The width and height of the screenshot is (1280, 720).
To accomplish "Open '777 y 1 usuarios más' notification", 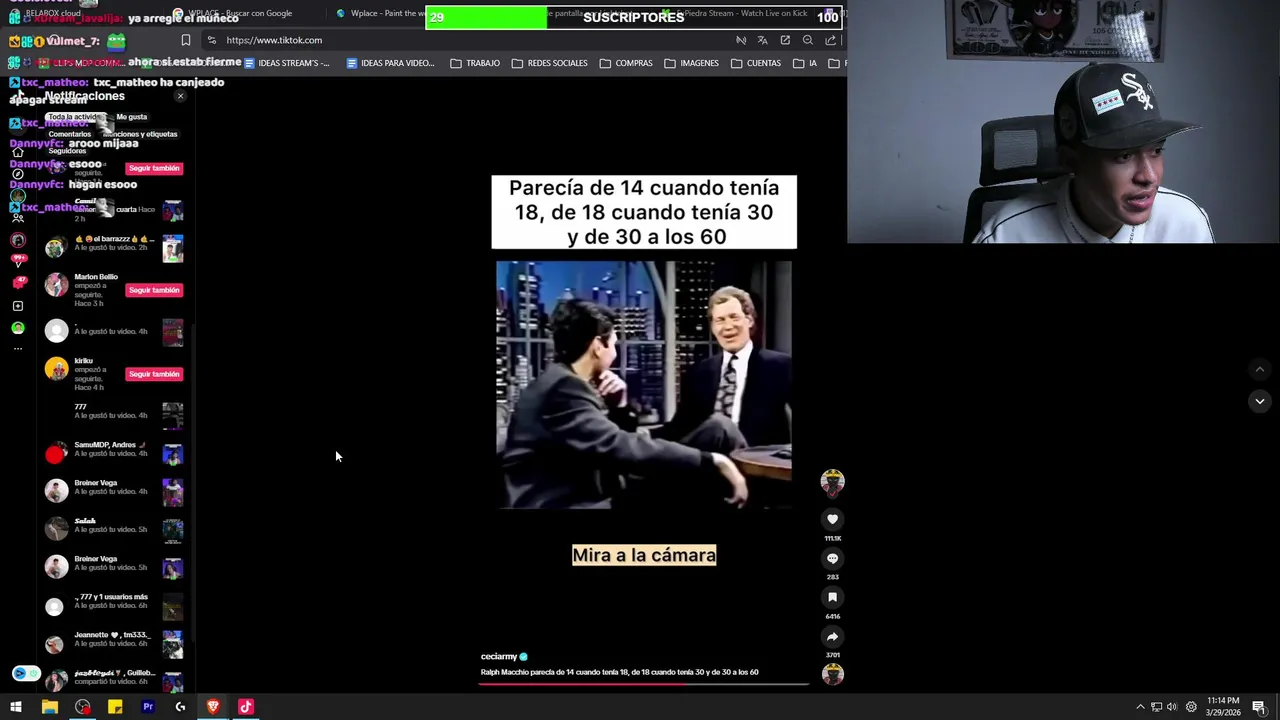I will pyautogui.click(x=113, y=606).
